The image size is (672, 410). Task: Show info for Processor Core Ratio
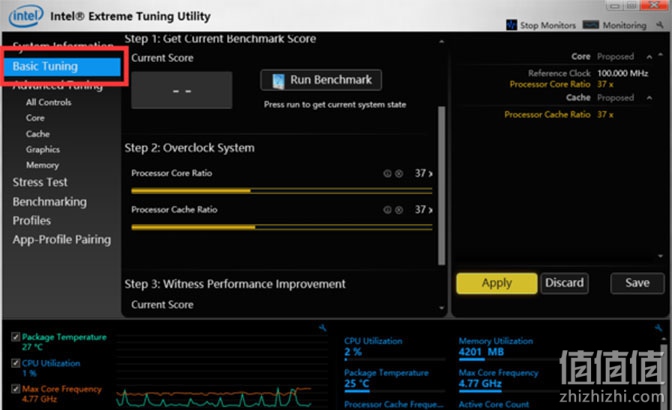387,174
